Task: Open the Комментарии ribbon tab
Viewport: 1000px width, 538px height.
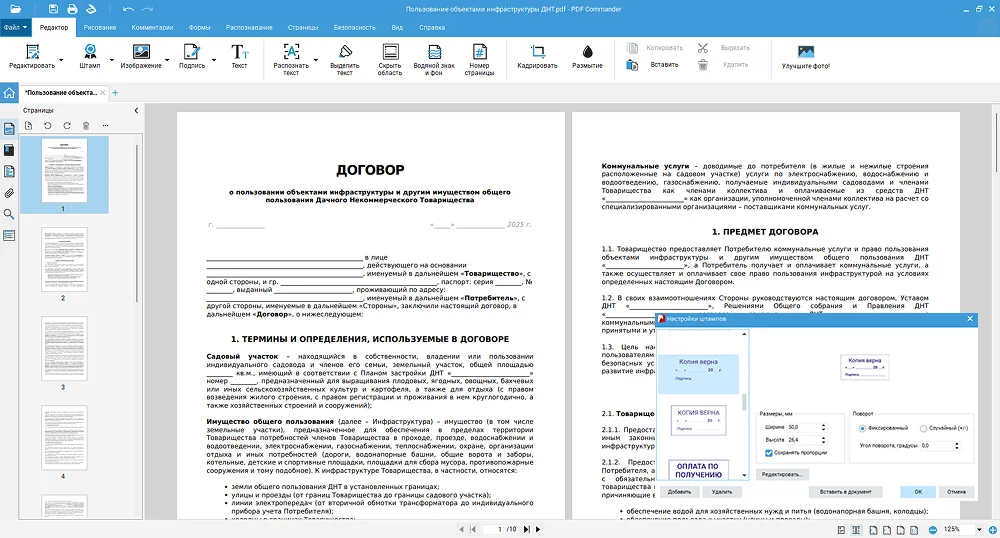Action: coord(152,27)
